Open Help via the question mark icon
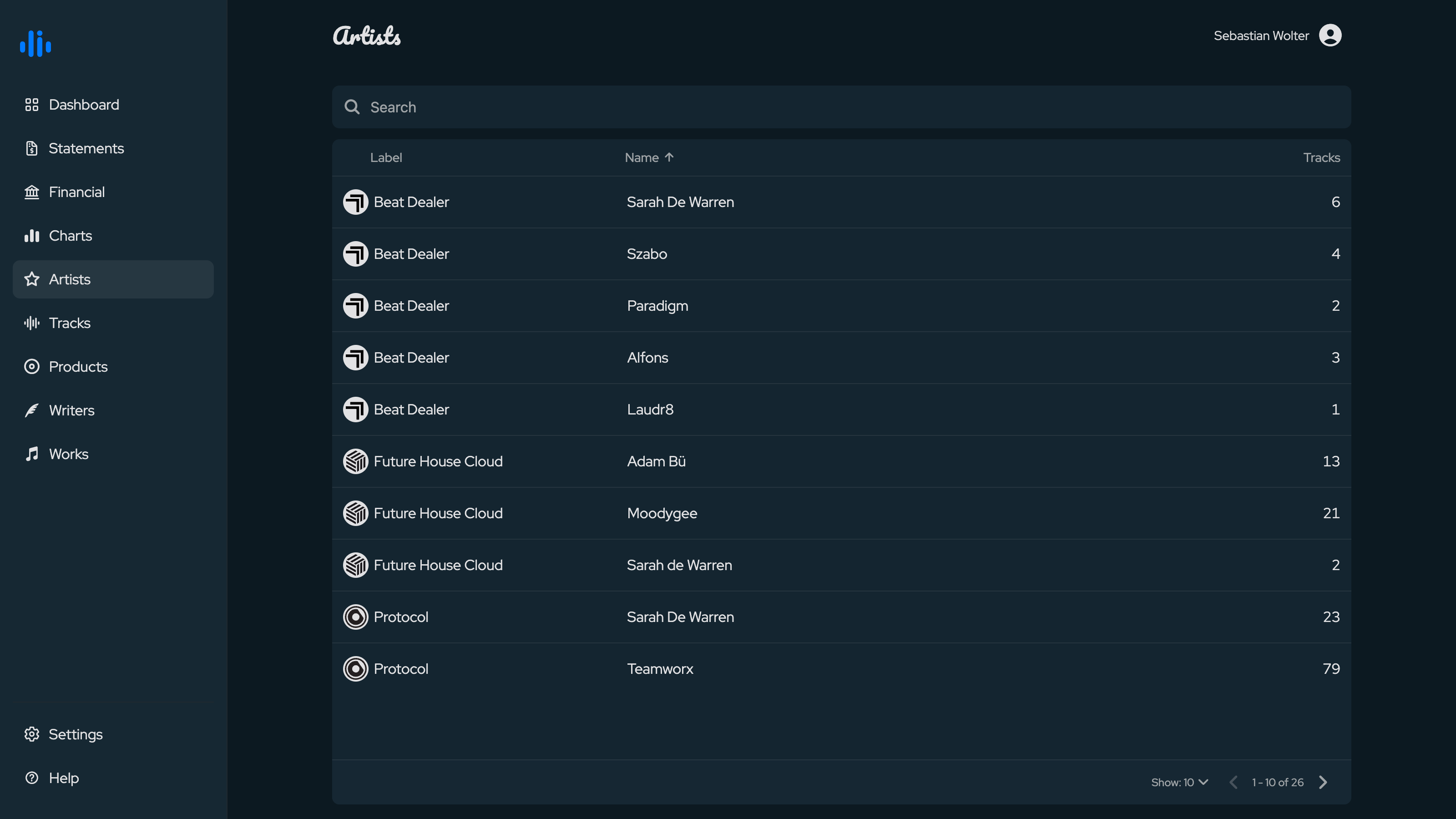The image size is (1456, 819). [x=32, y=778]
